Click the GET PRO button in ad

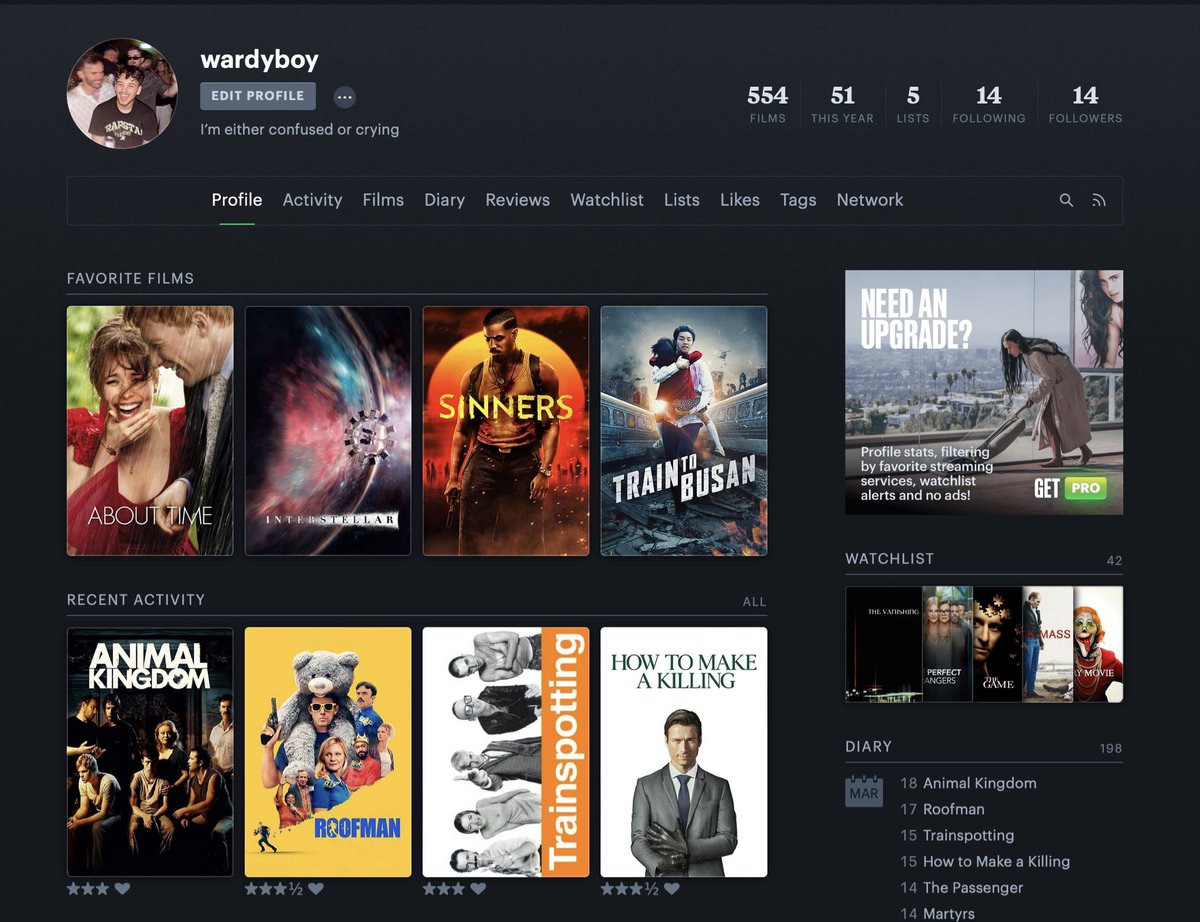1071,489
